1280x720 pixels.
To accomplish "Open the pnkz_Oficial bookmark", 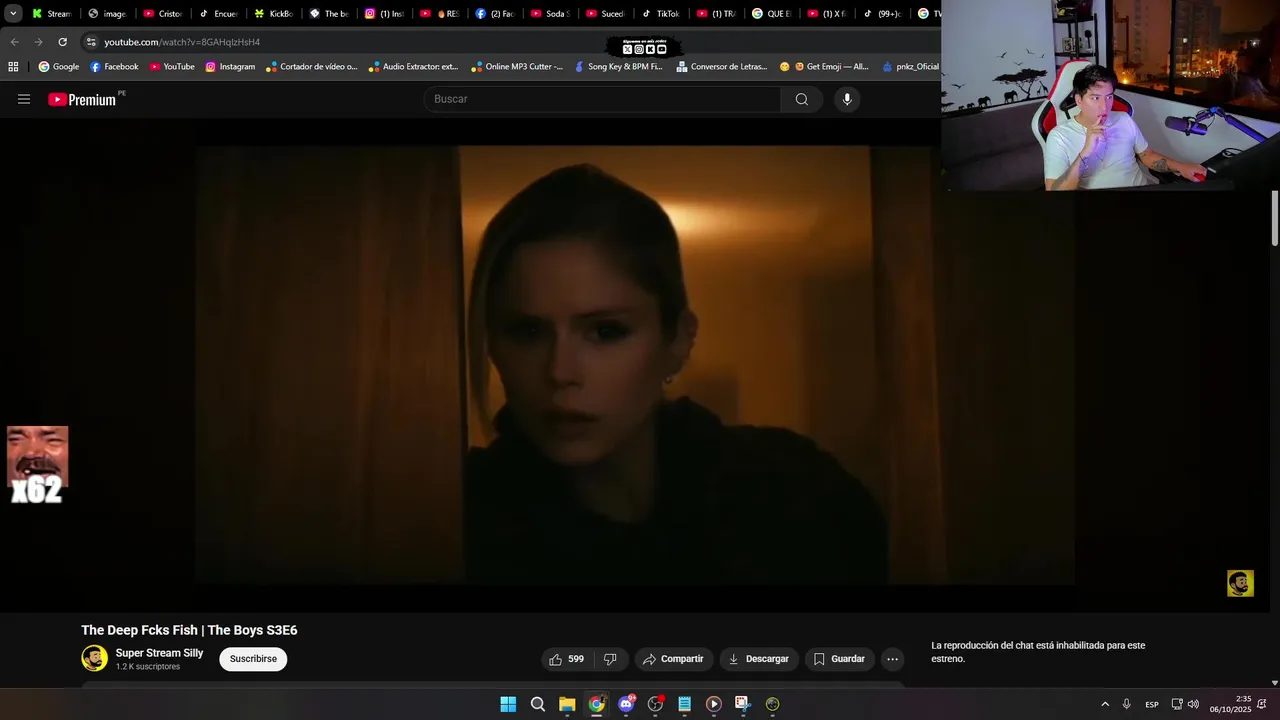I will tap(910, 67).
